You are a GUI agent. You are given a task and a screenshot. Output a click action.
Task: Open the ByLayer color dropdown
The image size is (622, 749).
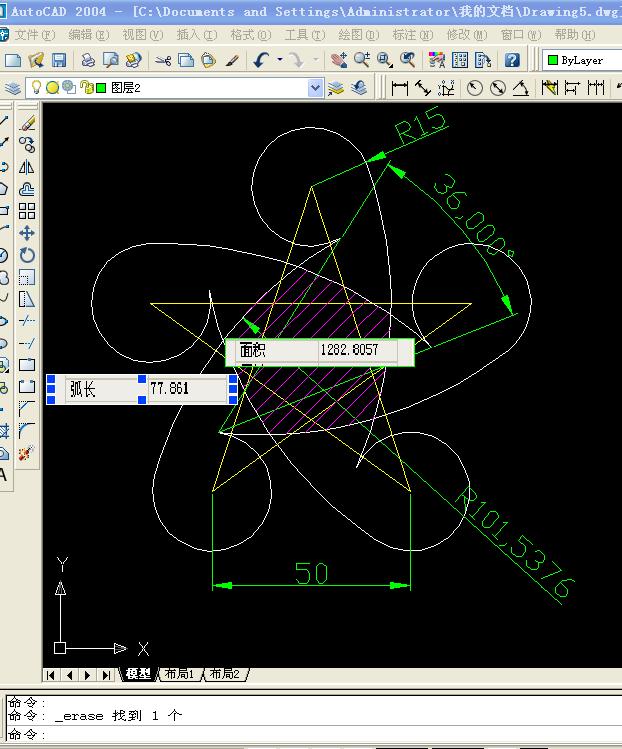[x=582, y=60]
